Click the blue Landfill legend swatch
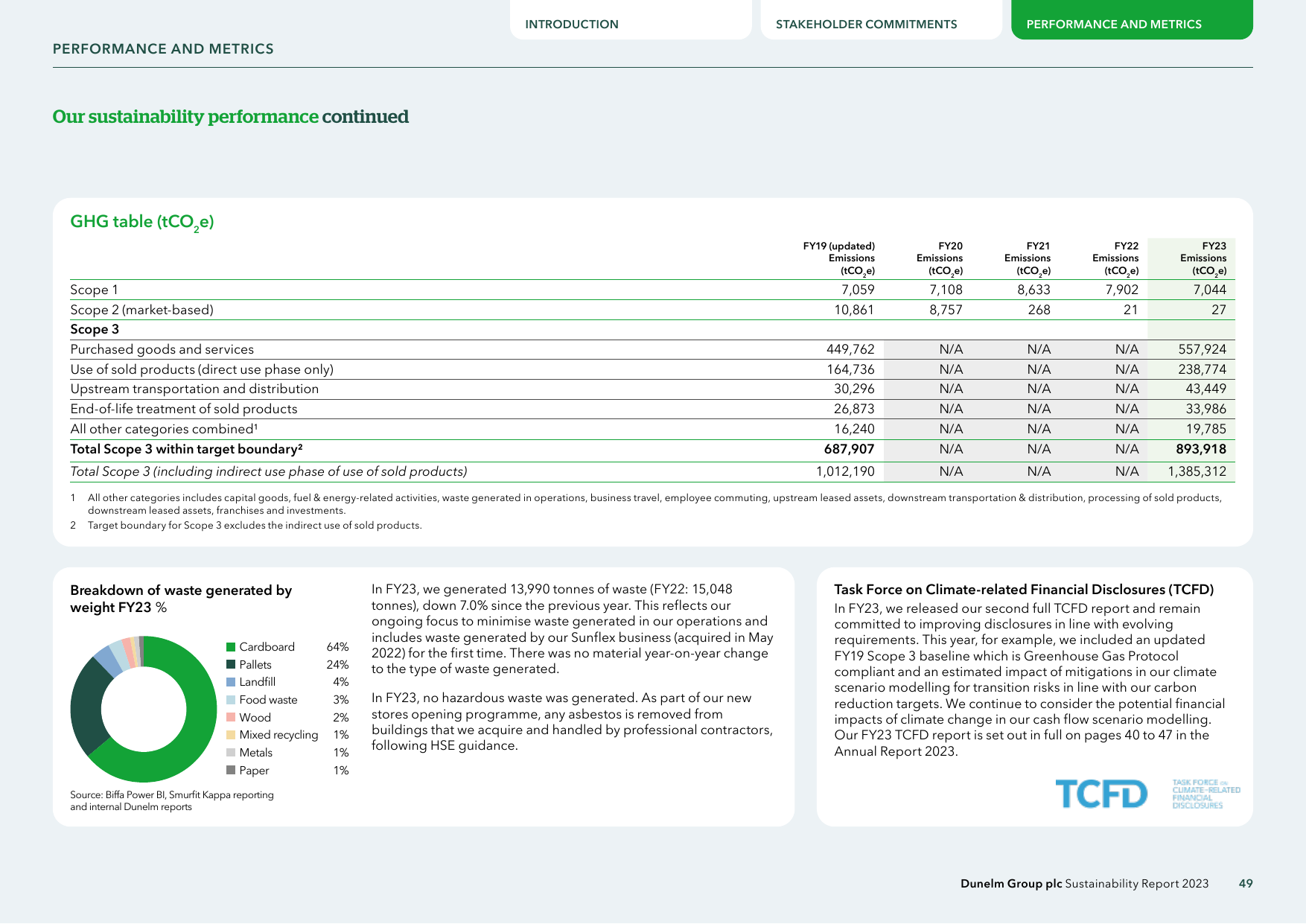 click(x=231, y=682)
